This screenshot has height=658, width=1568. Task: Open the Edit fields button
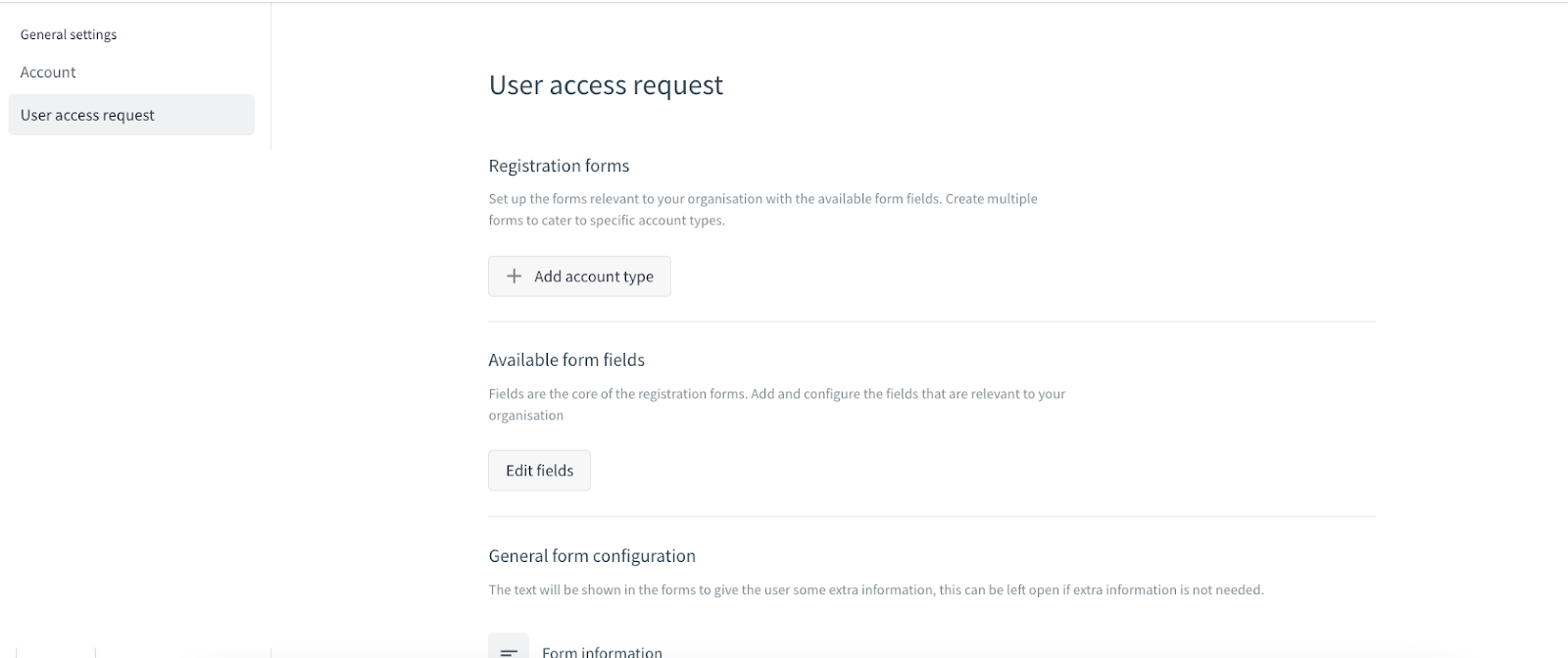pos(539,471)
